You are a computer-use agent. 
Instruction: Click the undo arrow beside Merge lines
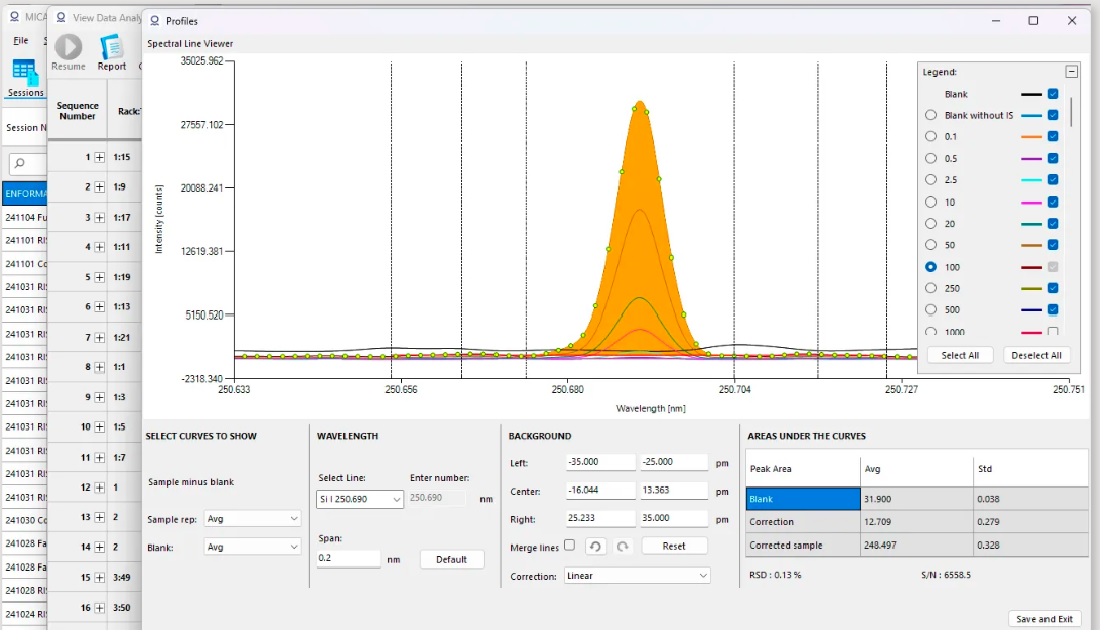[594, 546]
